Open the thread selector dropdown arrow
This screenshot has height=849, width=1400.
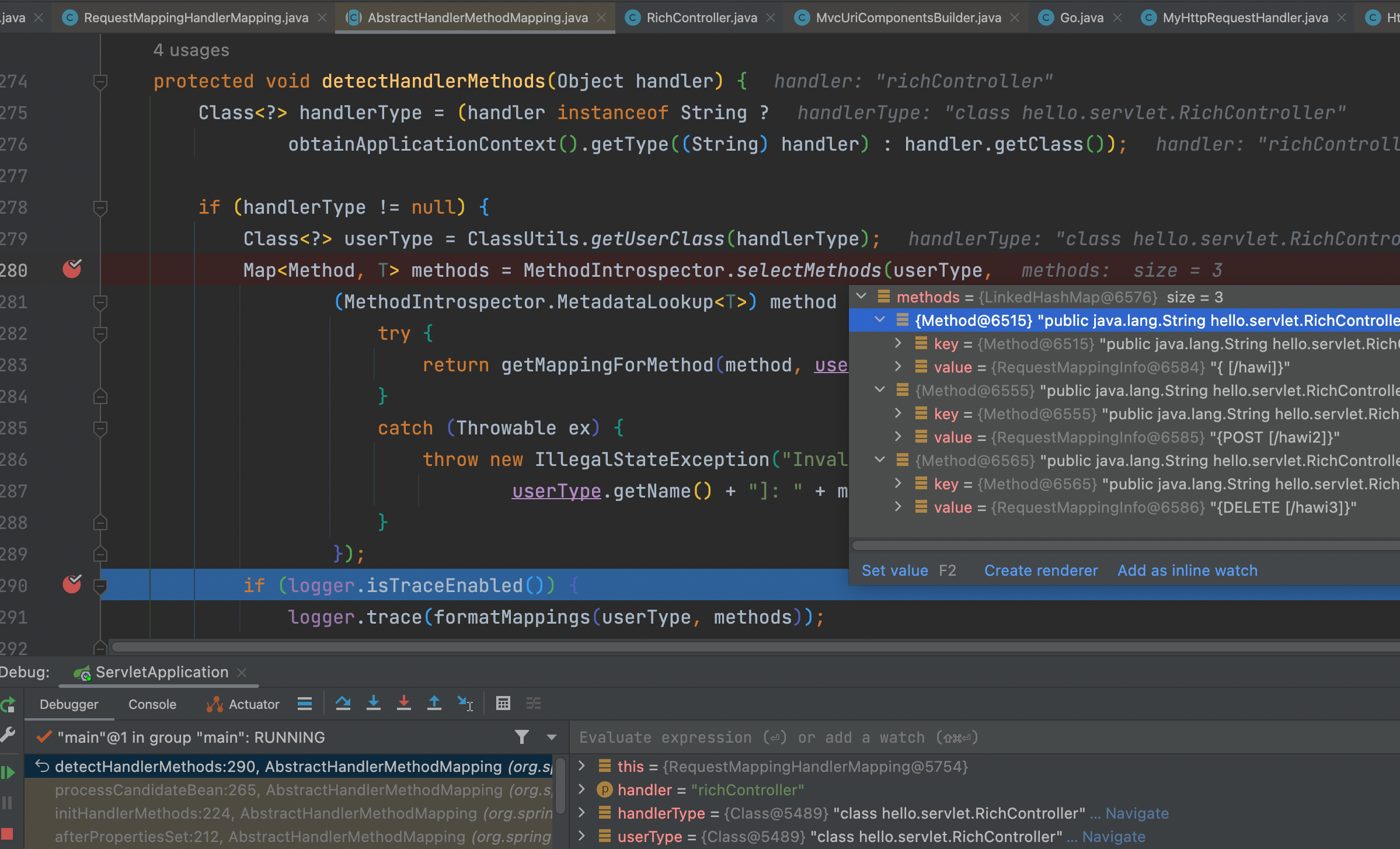click(551, 737)
